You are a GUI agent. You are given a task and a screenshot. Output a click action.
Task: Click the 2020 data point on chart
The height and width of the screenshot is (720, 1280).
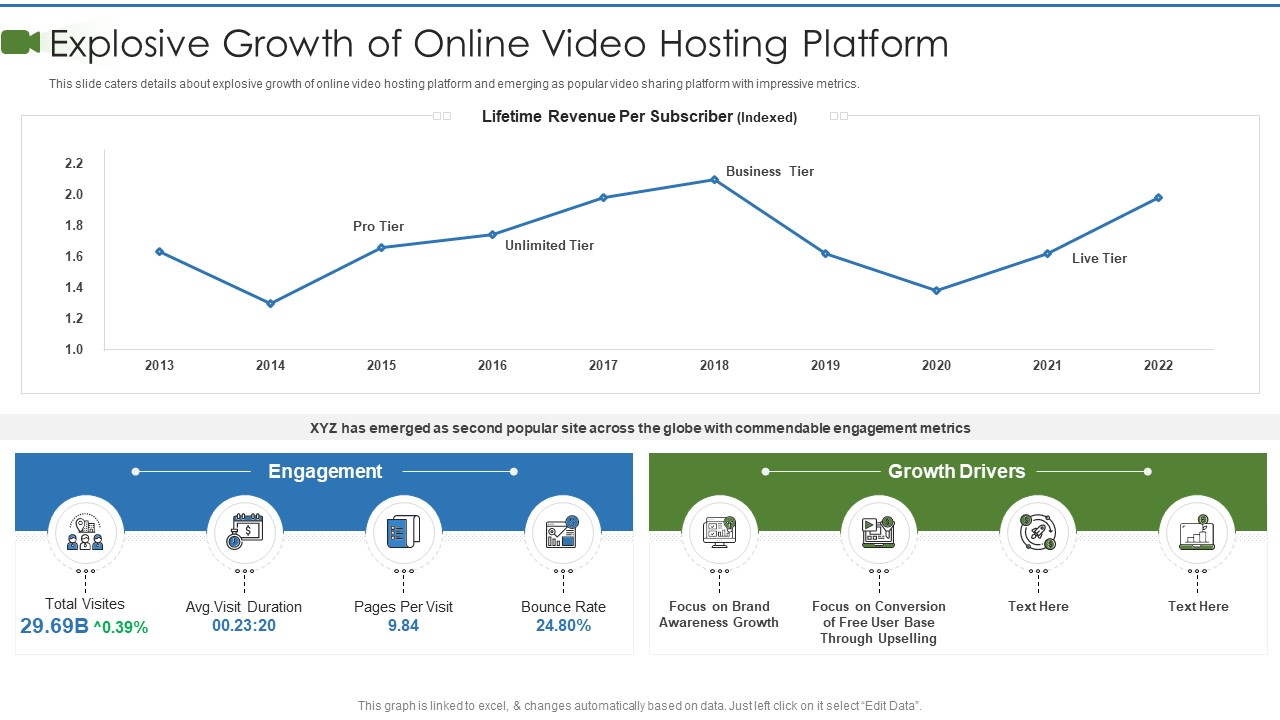coord(936,291)
